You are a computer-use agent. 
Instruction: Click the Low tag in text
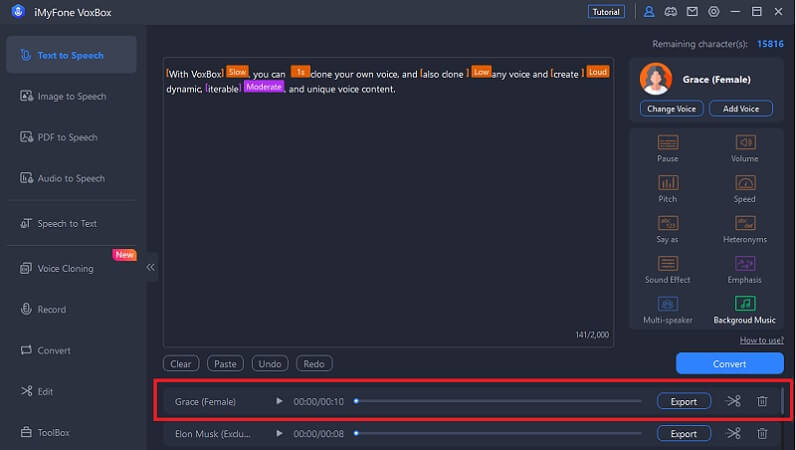click(x=481, y=72)
